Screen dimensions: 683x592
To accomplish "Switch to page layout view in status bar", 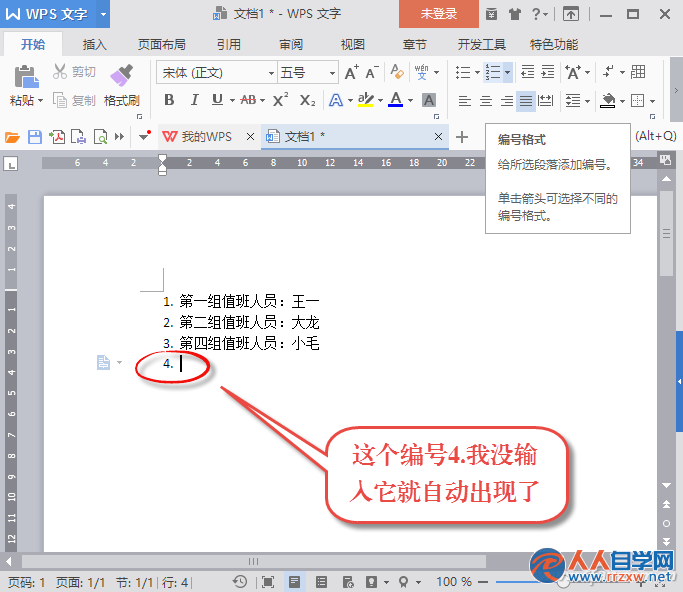I will tap(294, 582).
